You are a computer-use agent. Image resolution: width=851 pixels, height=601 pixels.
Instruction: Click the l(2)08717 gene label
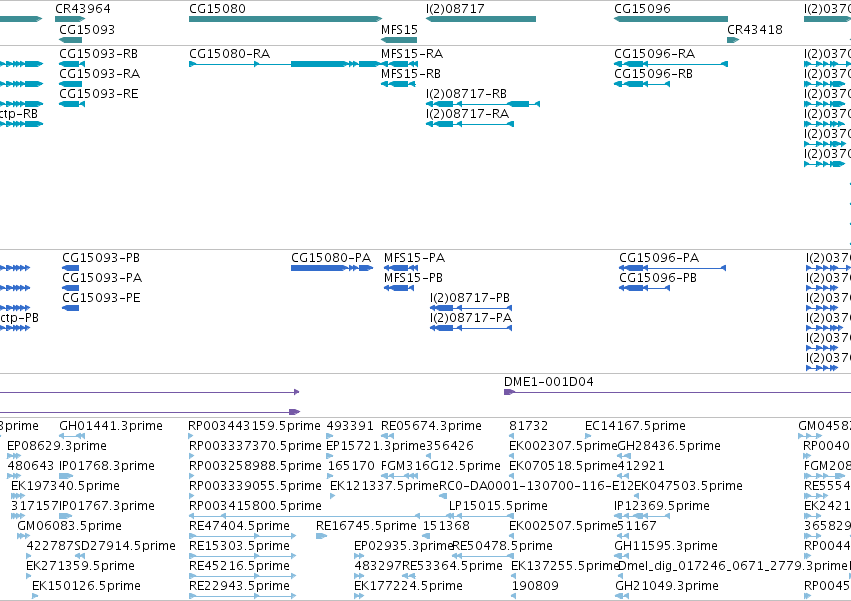point(455,9)
